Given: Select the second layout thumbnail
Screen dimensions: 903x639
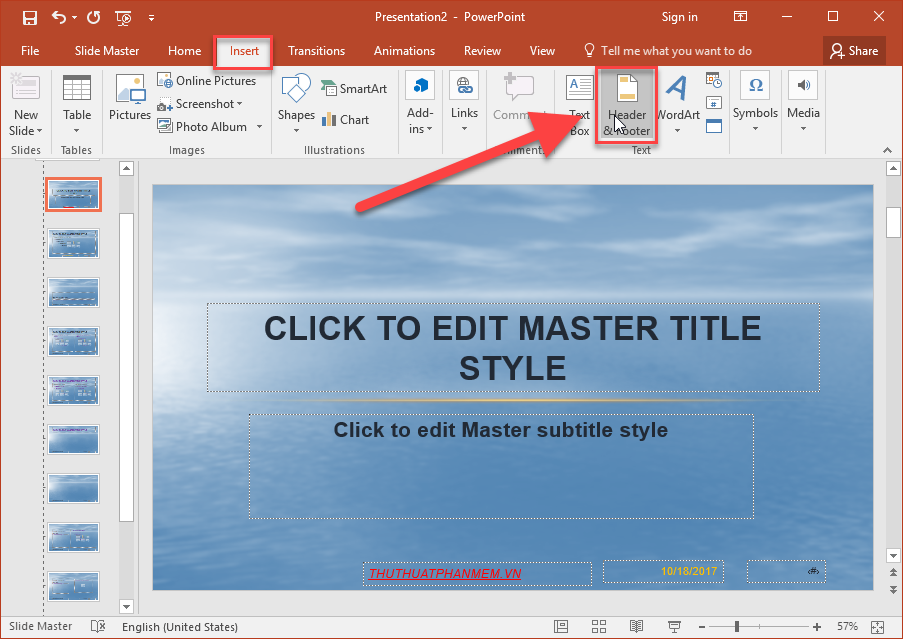Looking at the screenshot, I should click(x=73, y=244).
